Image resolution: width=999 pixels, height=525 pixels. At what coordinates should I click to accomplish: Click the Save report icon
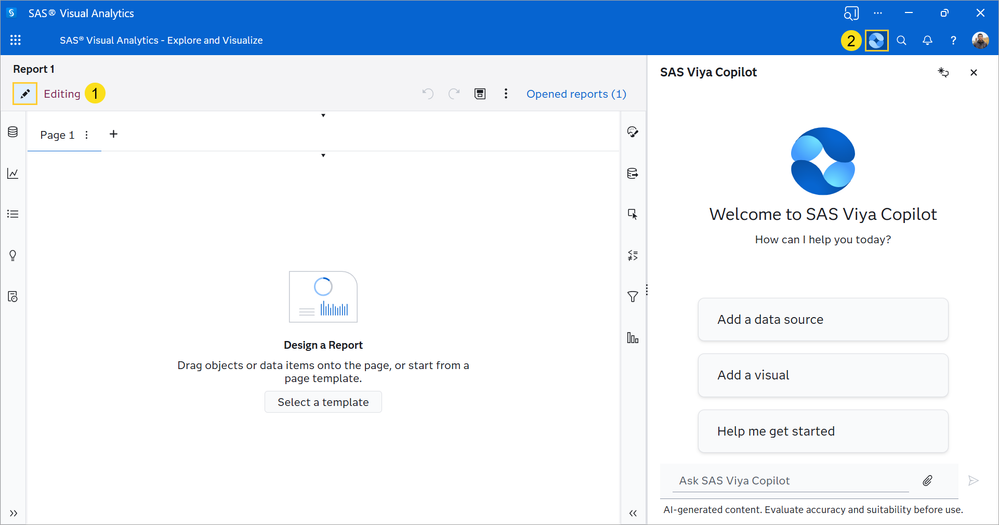(480, 94)
